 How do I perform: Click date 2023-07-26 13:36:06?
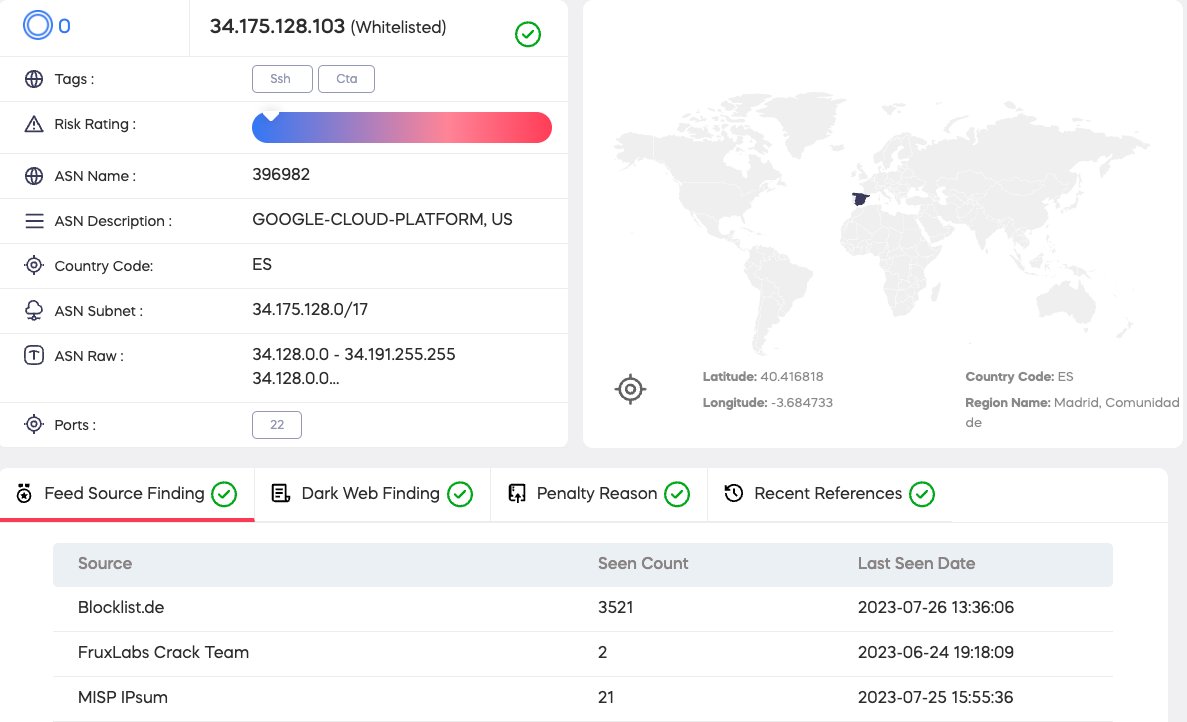pos(936,608)
